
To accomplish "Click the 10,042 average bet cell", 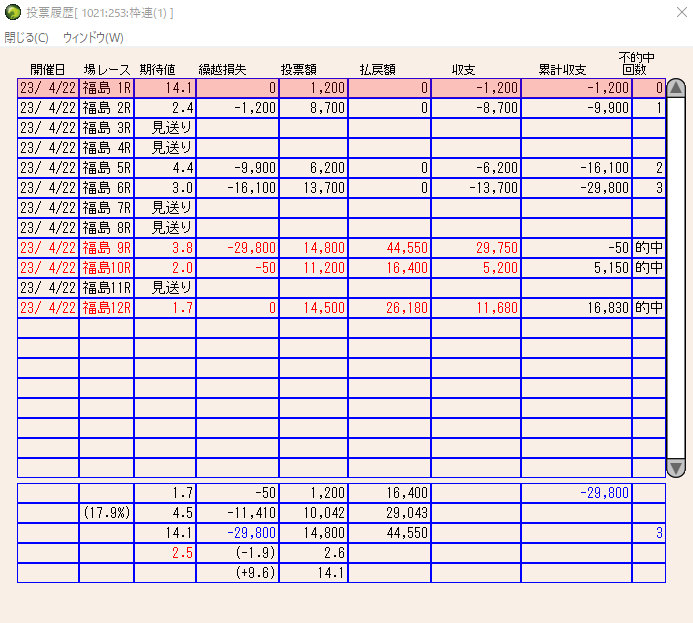I will click(x=314, y=513).
